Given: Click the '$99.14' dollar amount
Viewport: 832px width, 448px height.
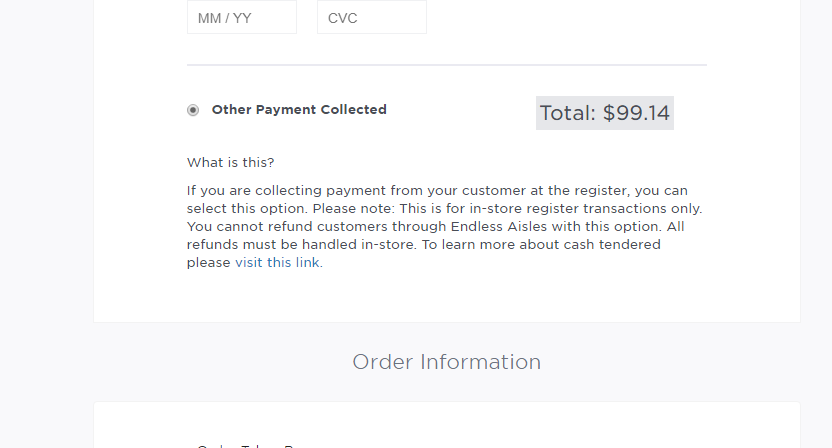Looking at the screenshot, I should point(638,113).
